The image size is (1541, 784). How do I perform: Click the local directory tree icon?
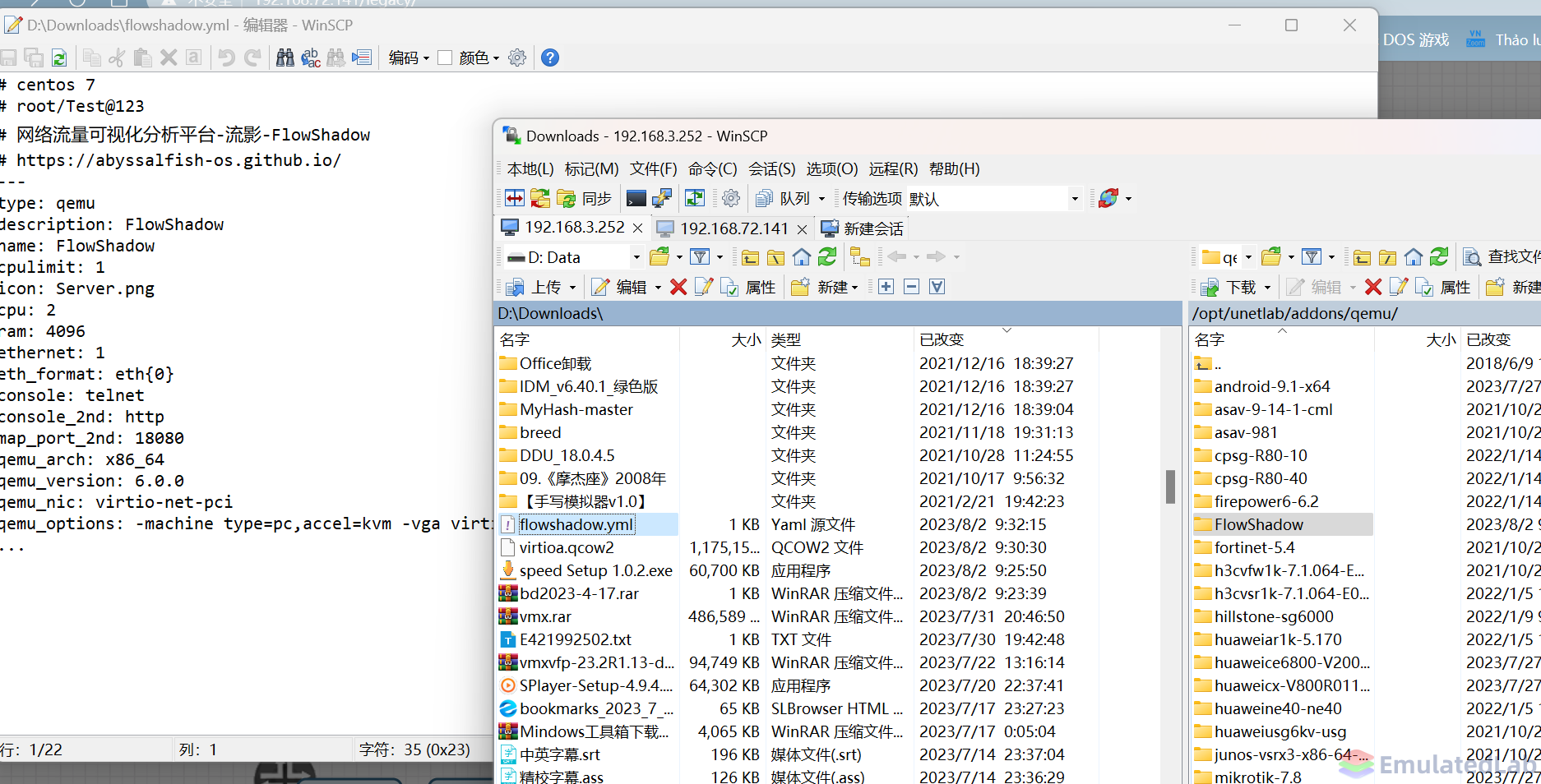pyautogui.click(x=860, y=257)
